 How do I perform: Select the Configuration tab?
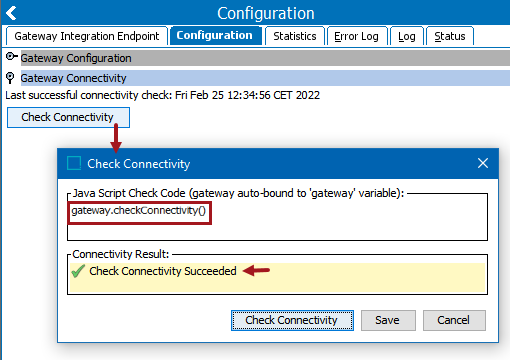point(214,35)
